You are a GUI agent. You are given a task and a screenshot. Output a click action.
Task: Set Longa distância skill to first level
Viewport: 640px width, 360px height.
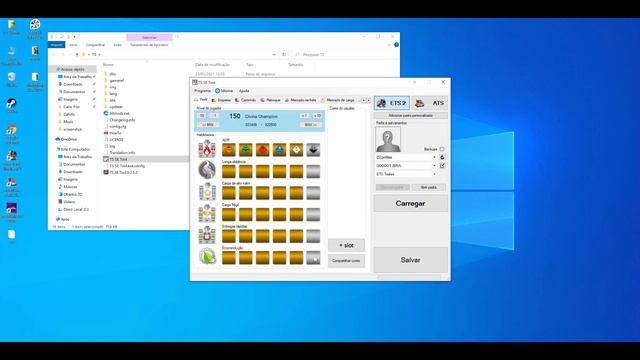point(229,171)
